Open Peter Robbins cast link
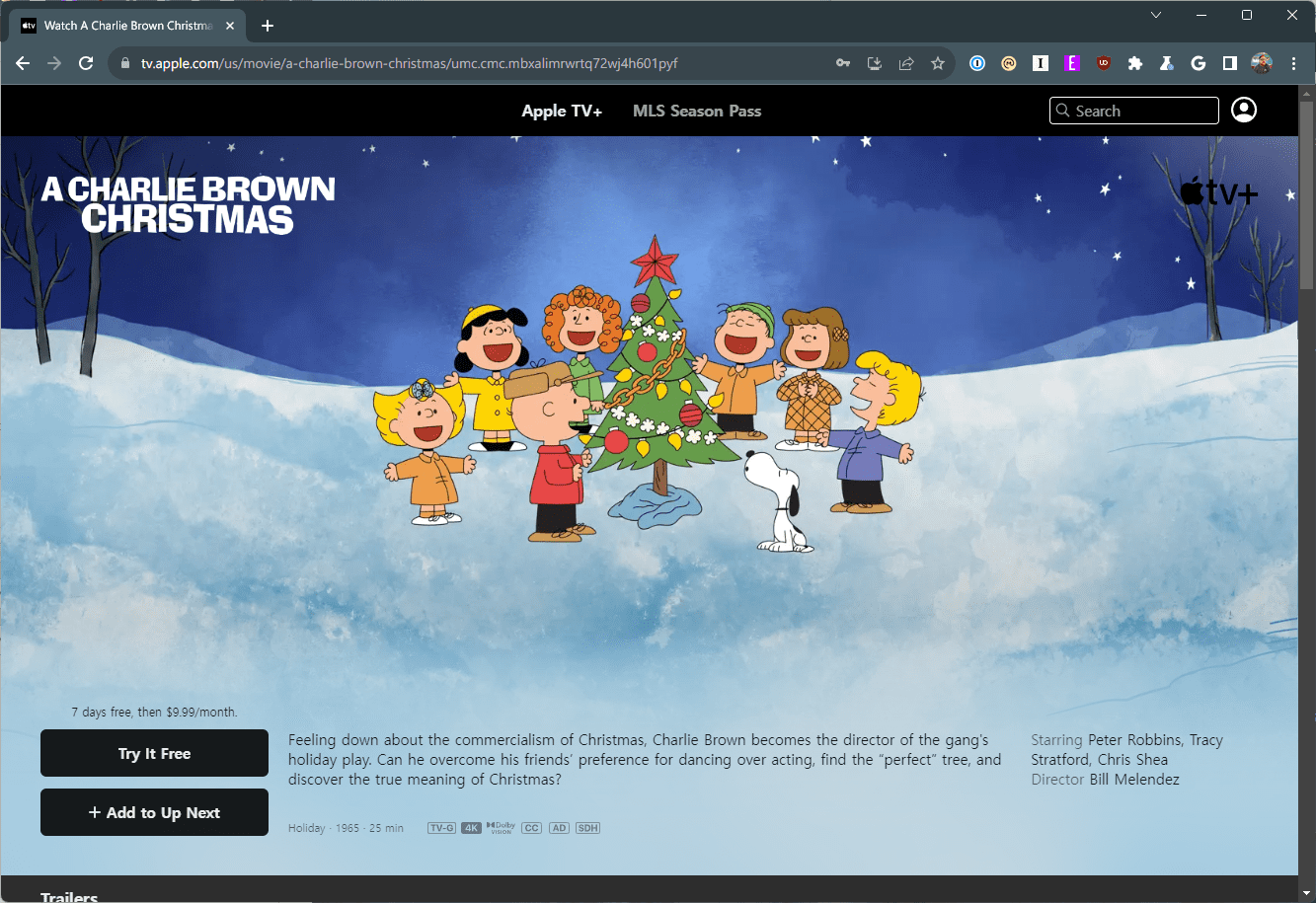This screenshot has width=1316, height=903. pos(1134,740)
